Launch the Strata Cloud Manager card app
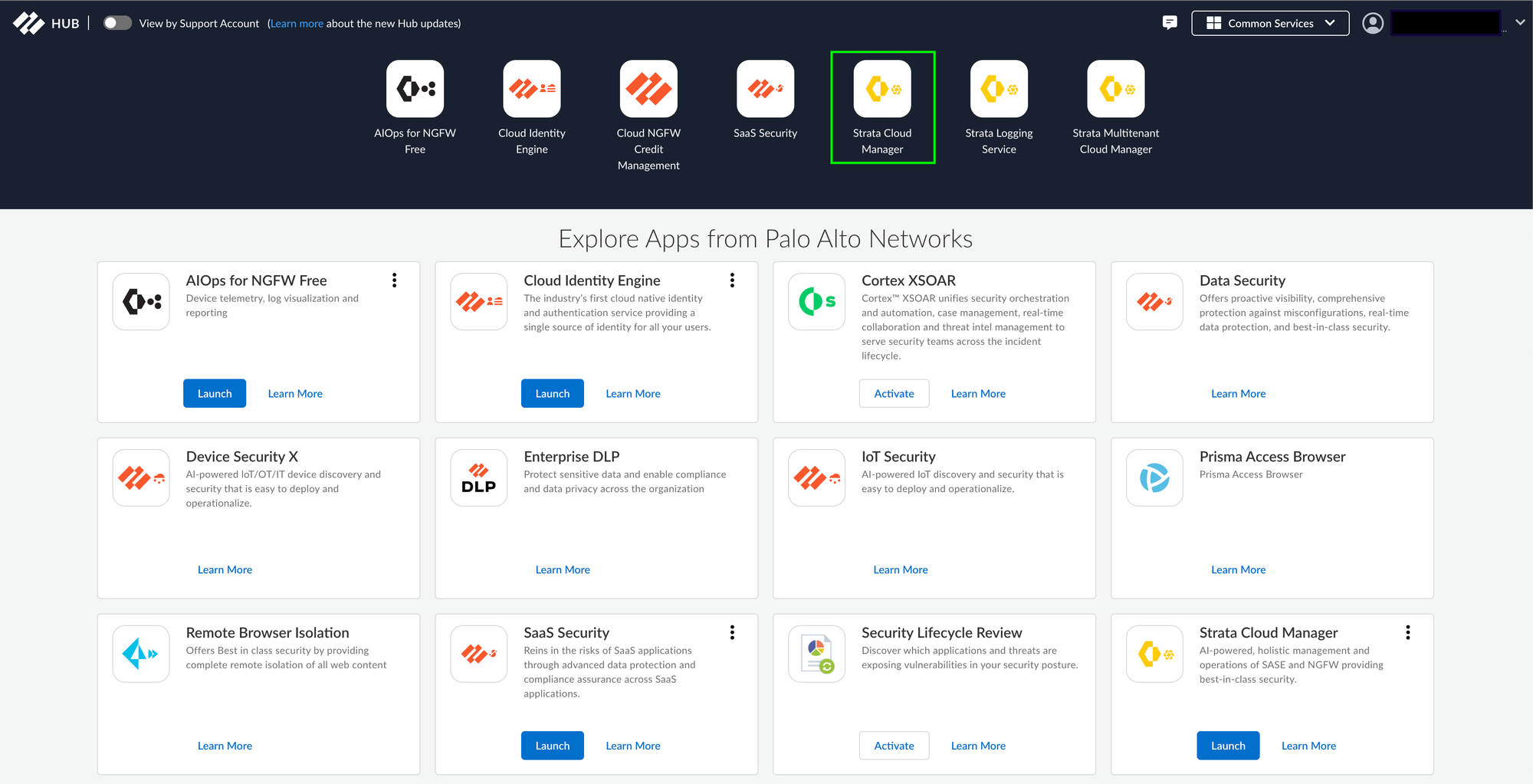The width and height of the screenshot is (1533, 784). tap(1228, 746)
